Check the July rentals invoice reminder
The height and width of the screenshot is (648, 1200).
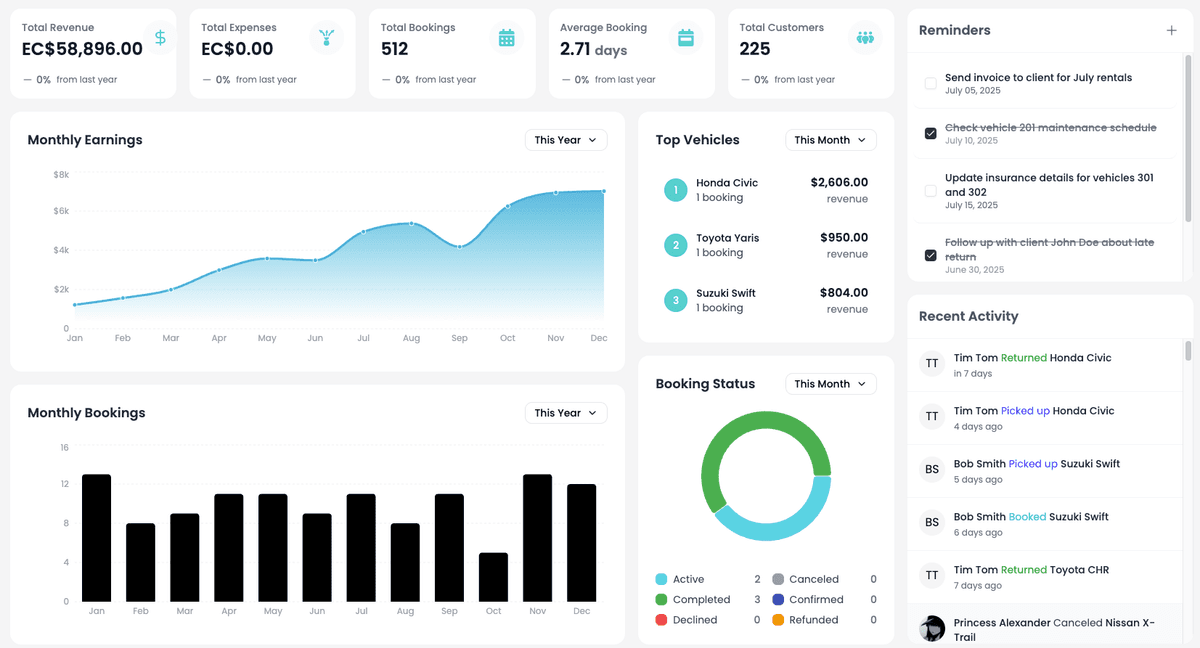click(931, 83)
